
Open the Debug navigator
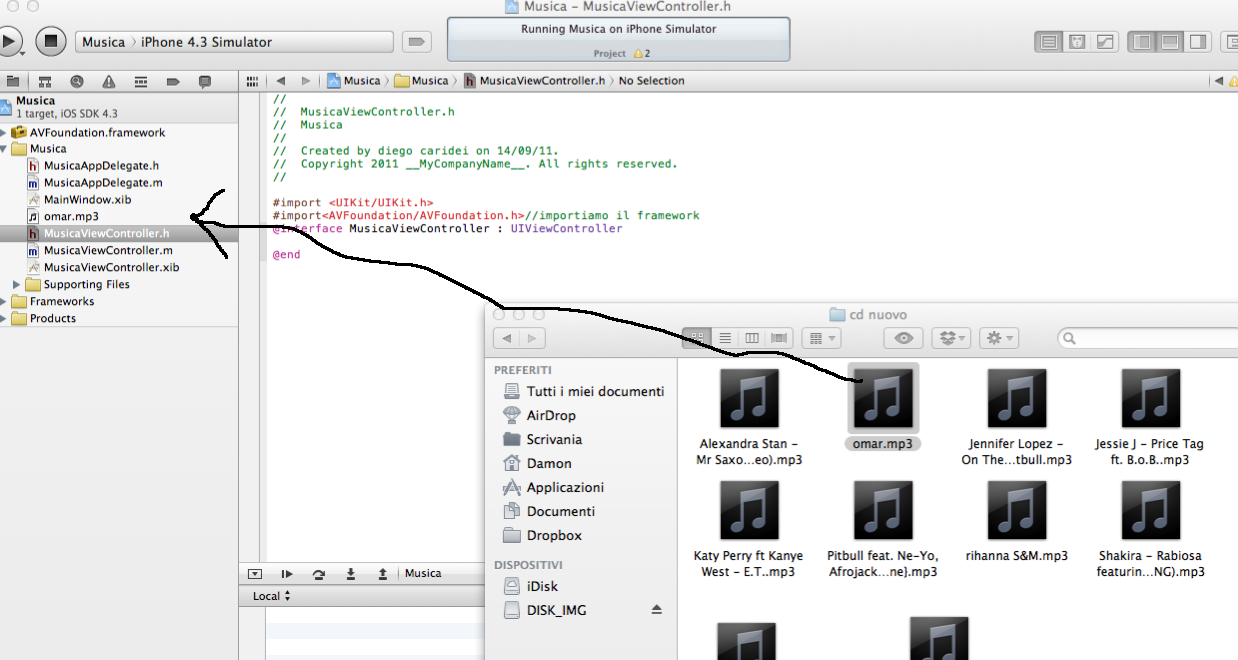(x=141, y=81)
